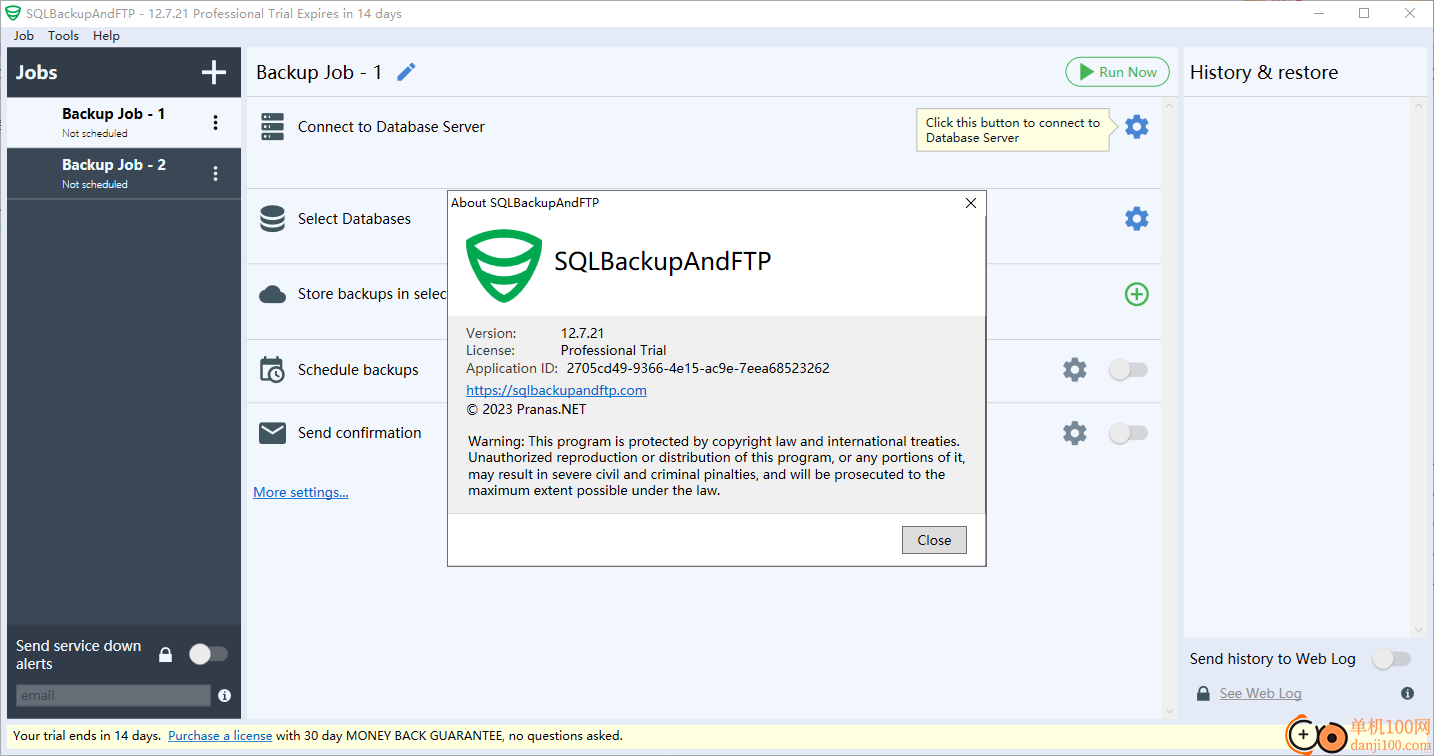Maximize the SQLBackupAndFTP window
Viewport: 1434px width, 756px height.
pos(1364,14)
